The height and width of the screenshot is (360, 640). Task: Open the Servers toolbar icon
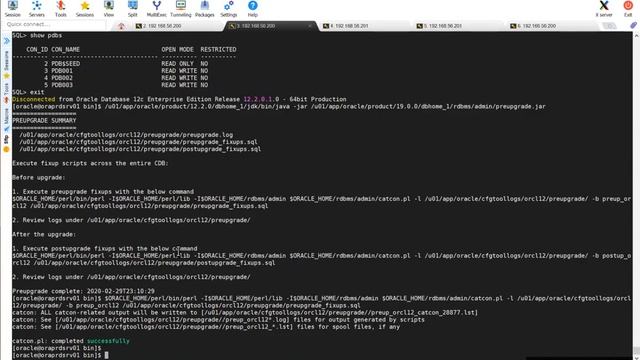pos(37,9)
